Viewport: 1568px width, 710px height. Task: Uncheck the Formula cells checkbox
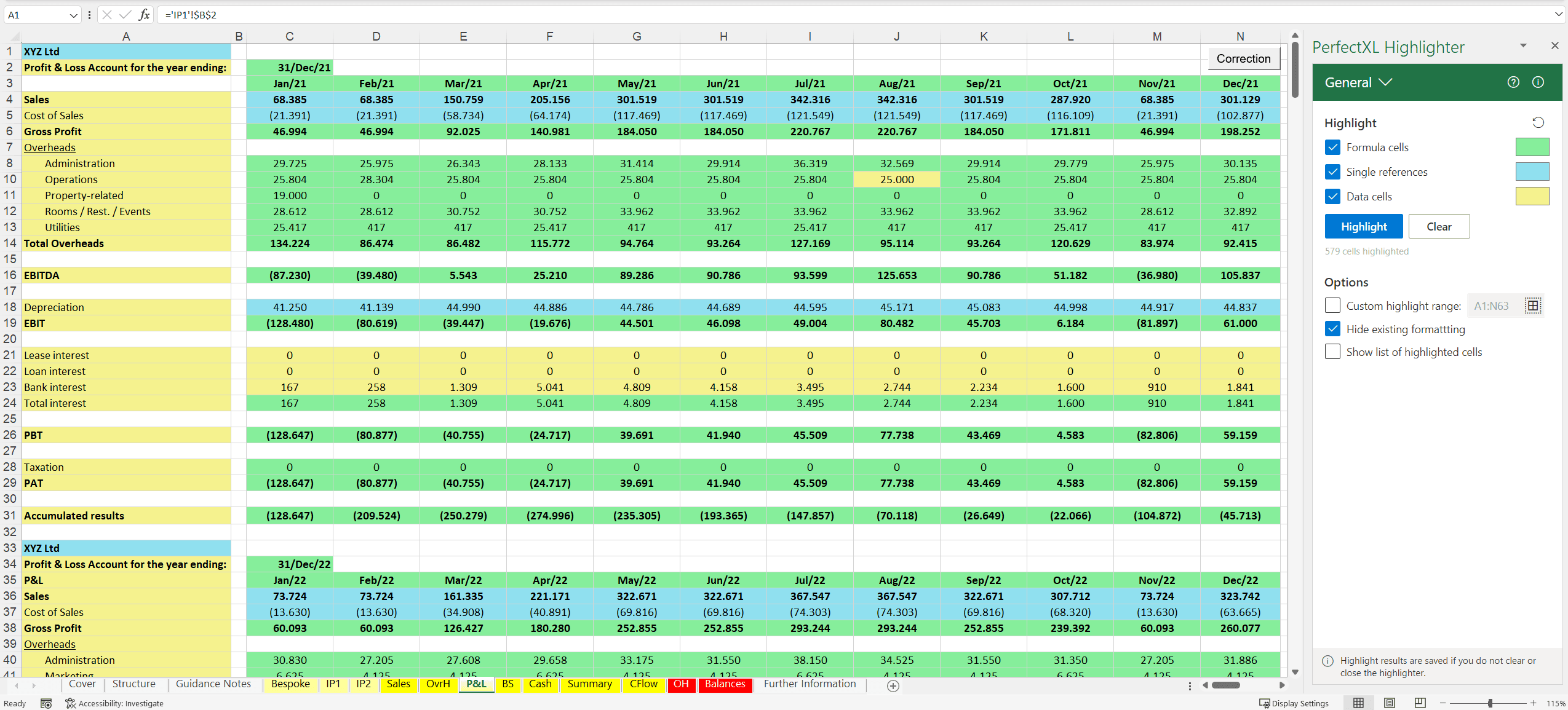(x=1332, y=147)
